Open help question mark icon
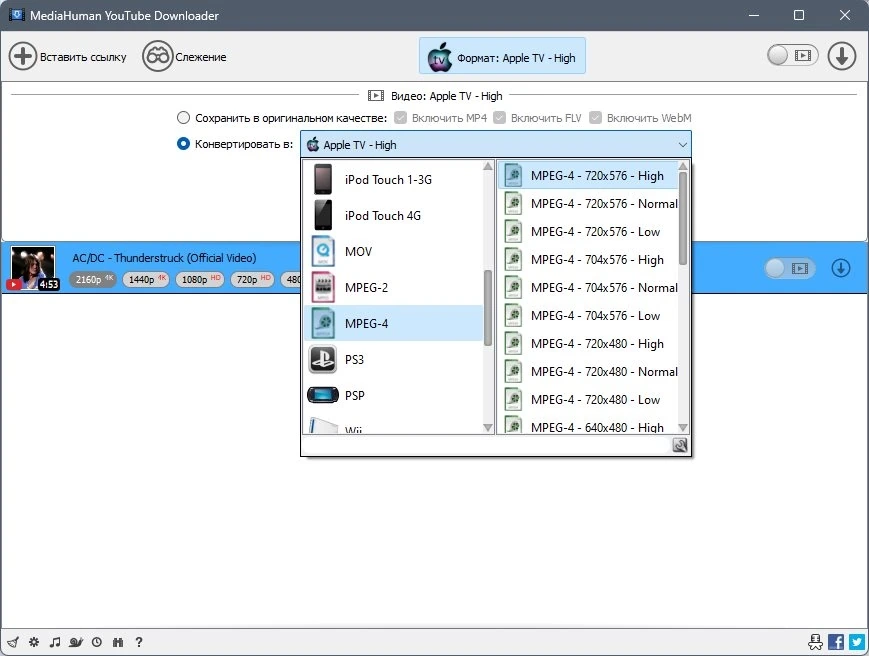Image resolution: width=869 pixels, height=656 pixels. [139, 642]
